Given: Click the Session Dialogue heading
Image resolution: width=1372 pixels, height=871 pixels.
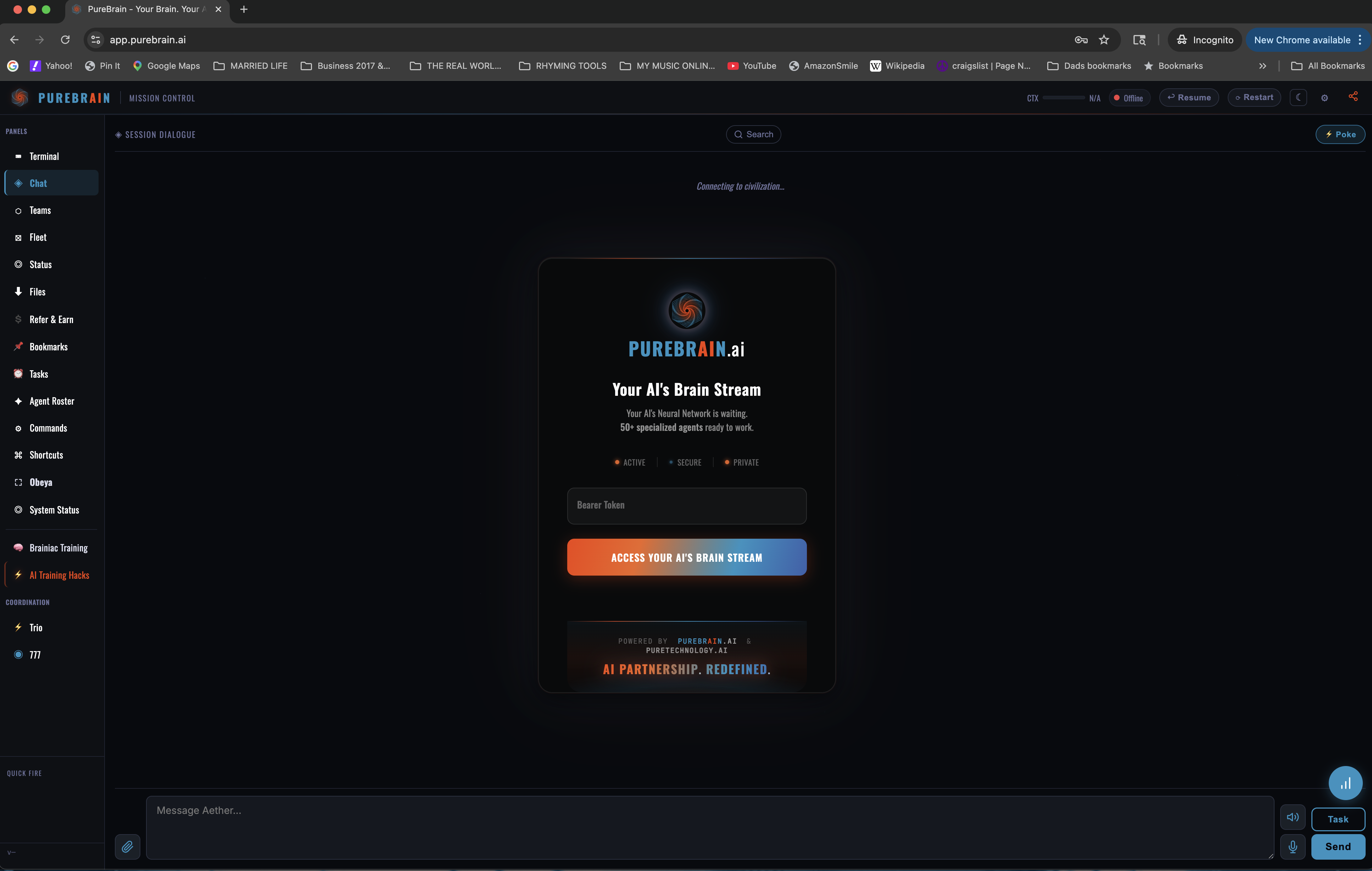Looking at the screenshot, I should [x=156, y=134].
